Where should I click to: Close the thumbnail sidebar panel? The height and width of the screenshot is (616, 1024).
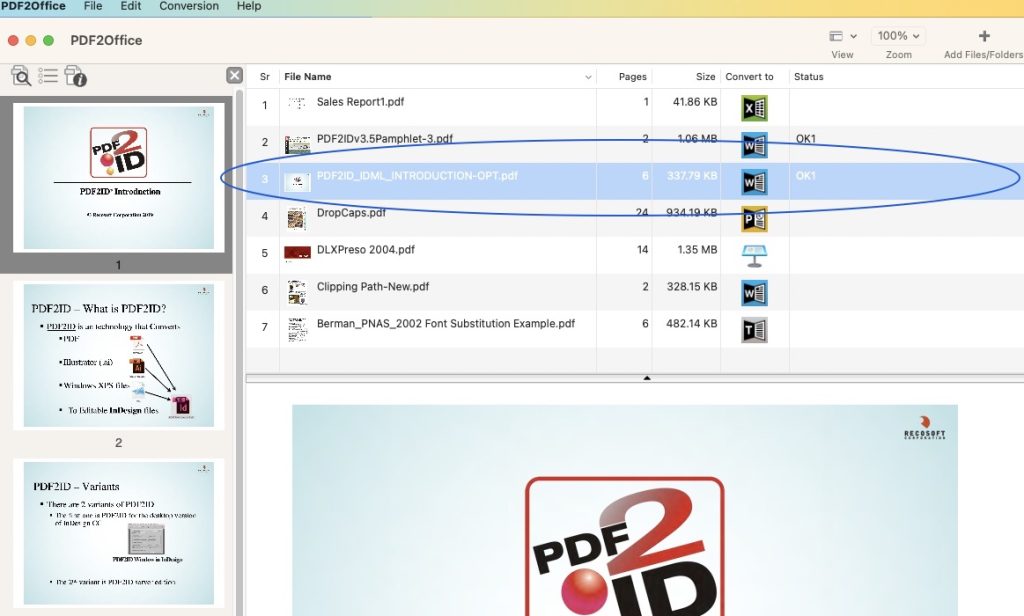tap(234, 75)
